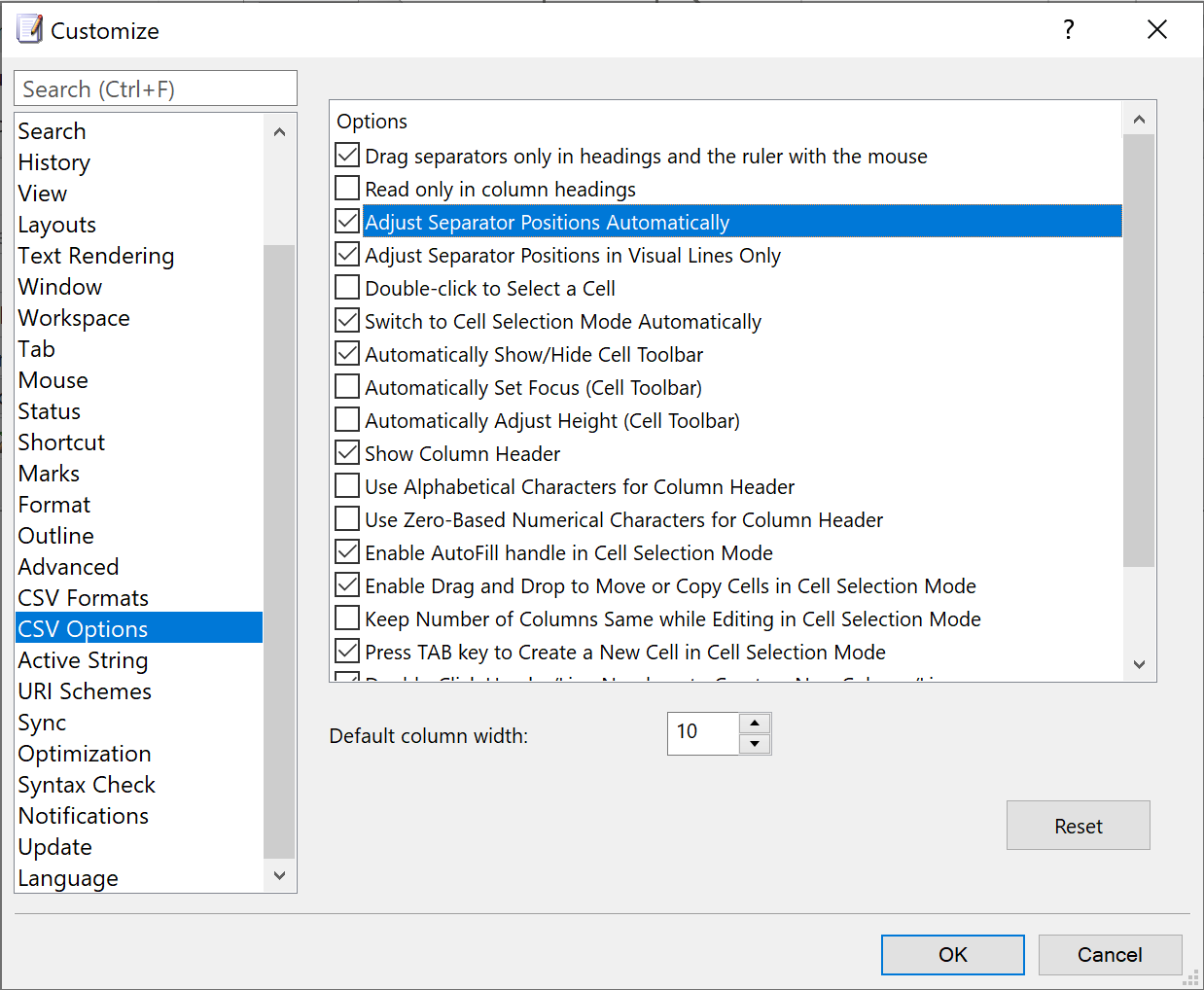Click category list scroll down arrow
The height and width of the screenshot is (990, 1204).
click(279, 875)
